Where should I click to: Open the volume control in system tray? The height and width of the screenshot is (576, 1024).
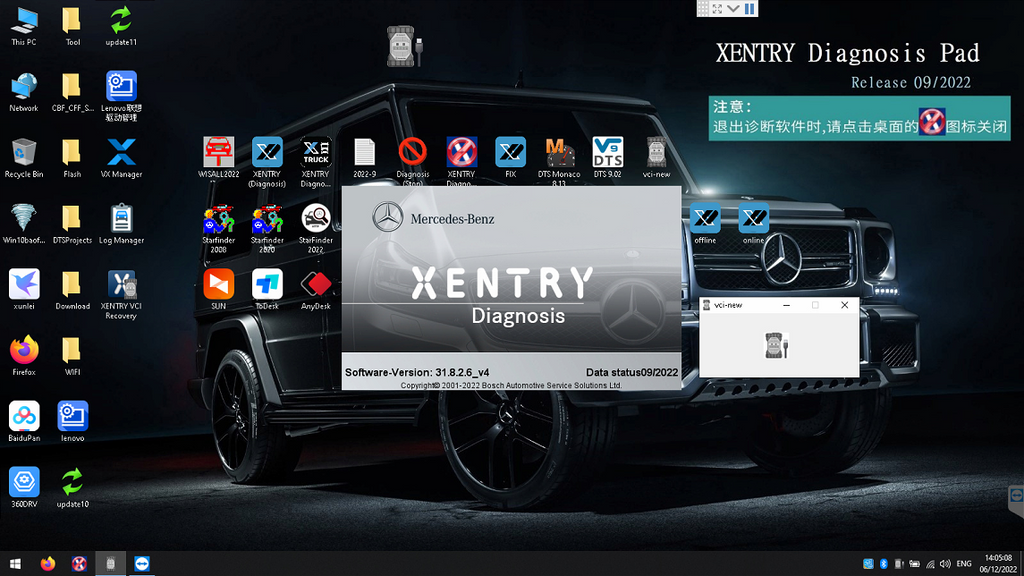946,564
